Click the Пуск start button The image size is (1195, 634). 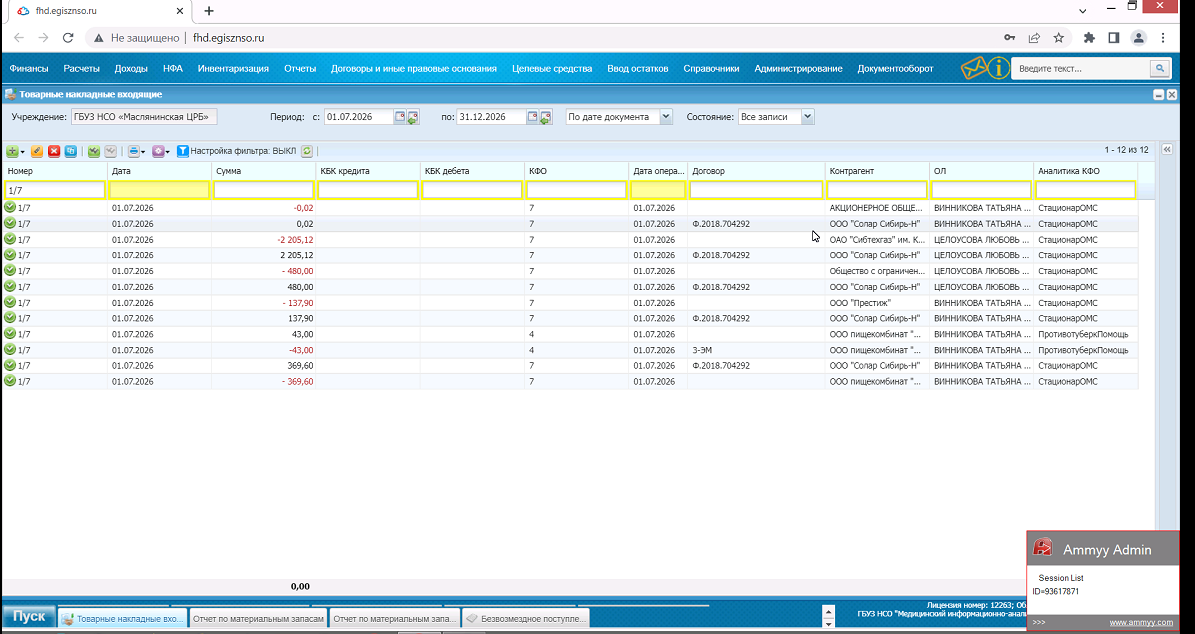tap(29, 616)
